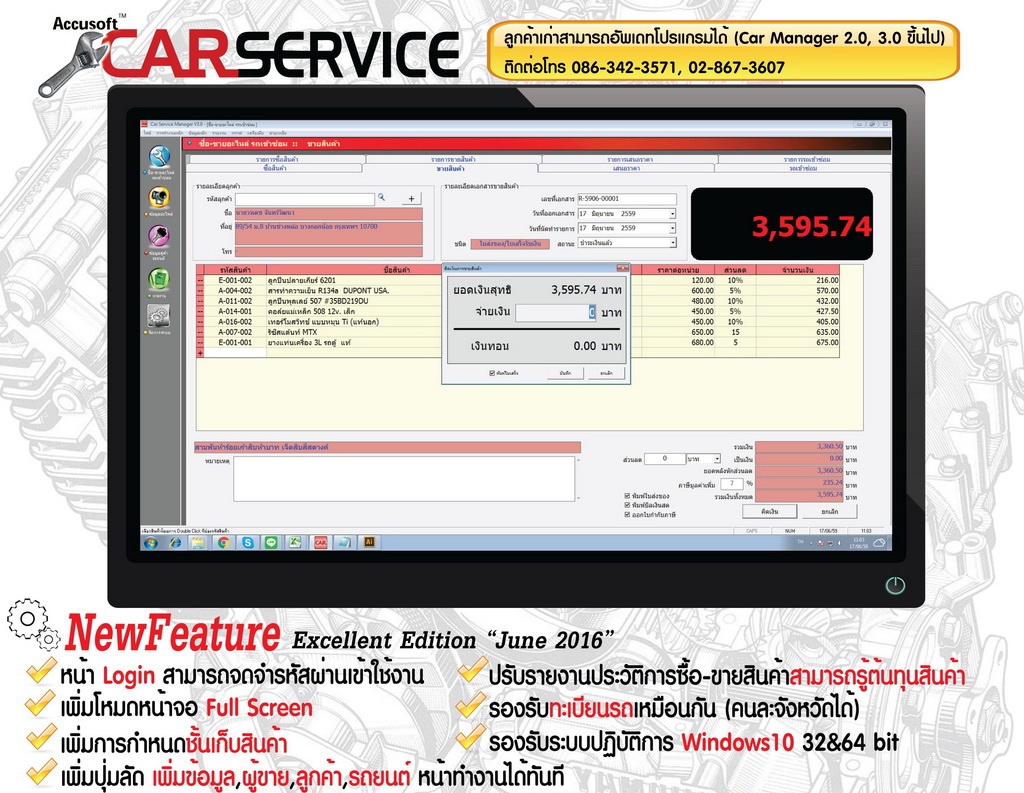Select the ขายสินค้า tab
The image size is (1024, 793).
(450, 169)
